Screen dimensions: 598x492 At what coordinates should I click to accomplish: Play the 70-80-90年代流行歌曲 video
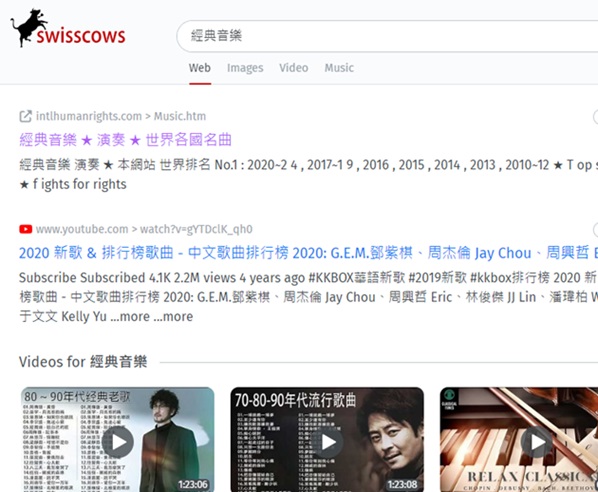(x=328, y=442)
